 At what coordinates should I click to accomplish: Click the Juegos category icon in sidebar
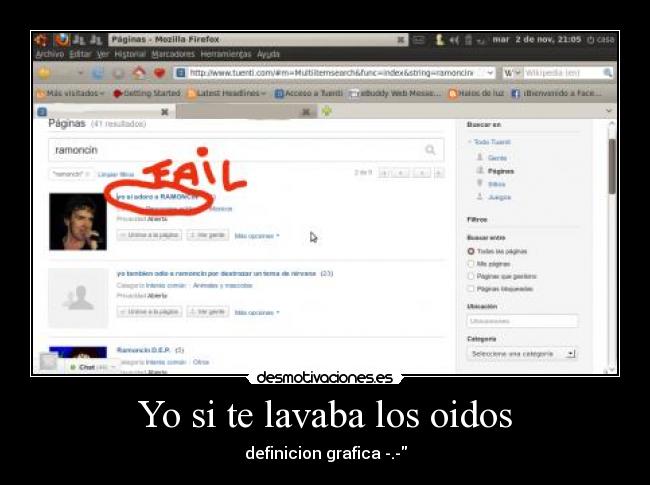(480, 197)
